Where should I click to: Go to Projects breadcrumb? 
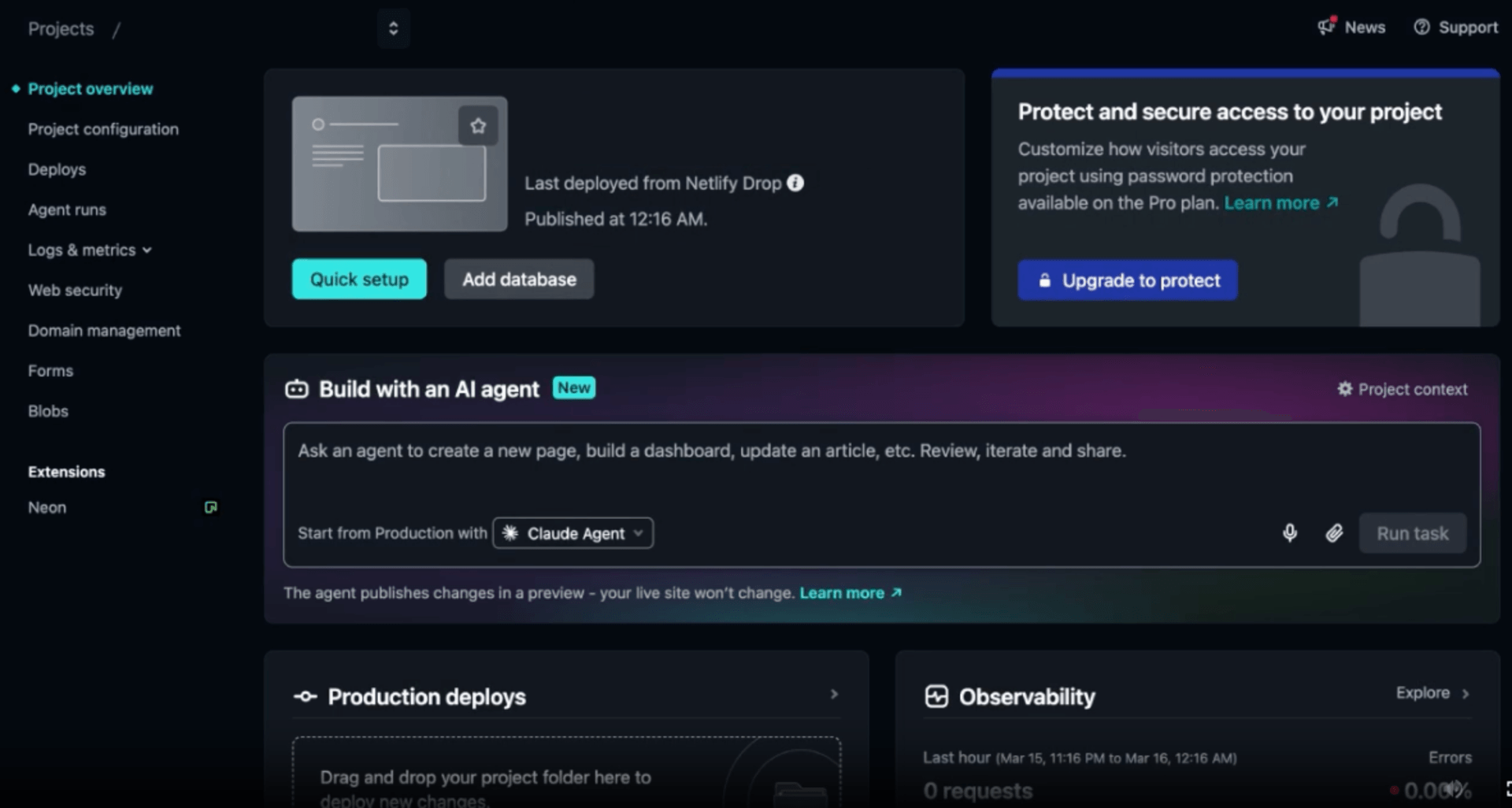point(61,28)
